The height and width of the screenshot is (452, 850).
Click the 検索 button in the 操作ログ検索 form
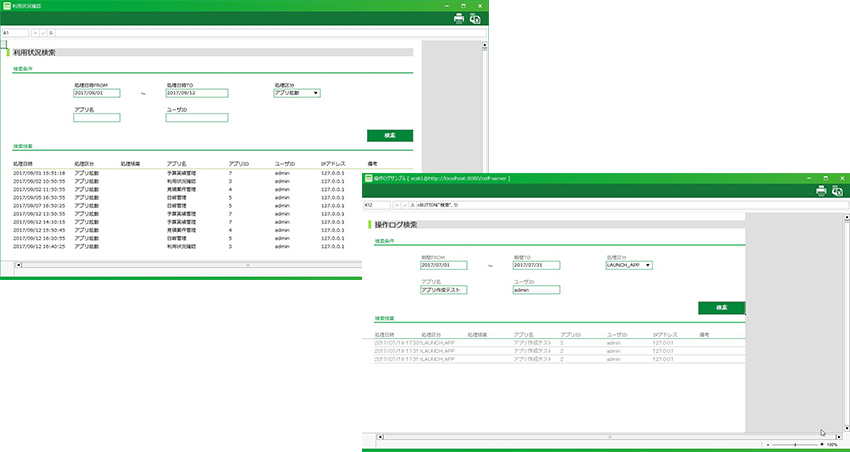pos(722,308)
